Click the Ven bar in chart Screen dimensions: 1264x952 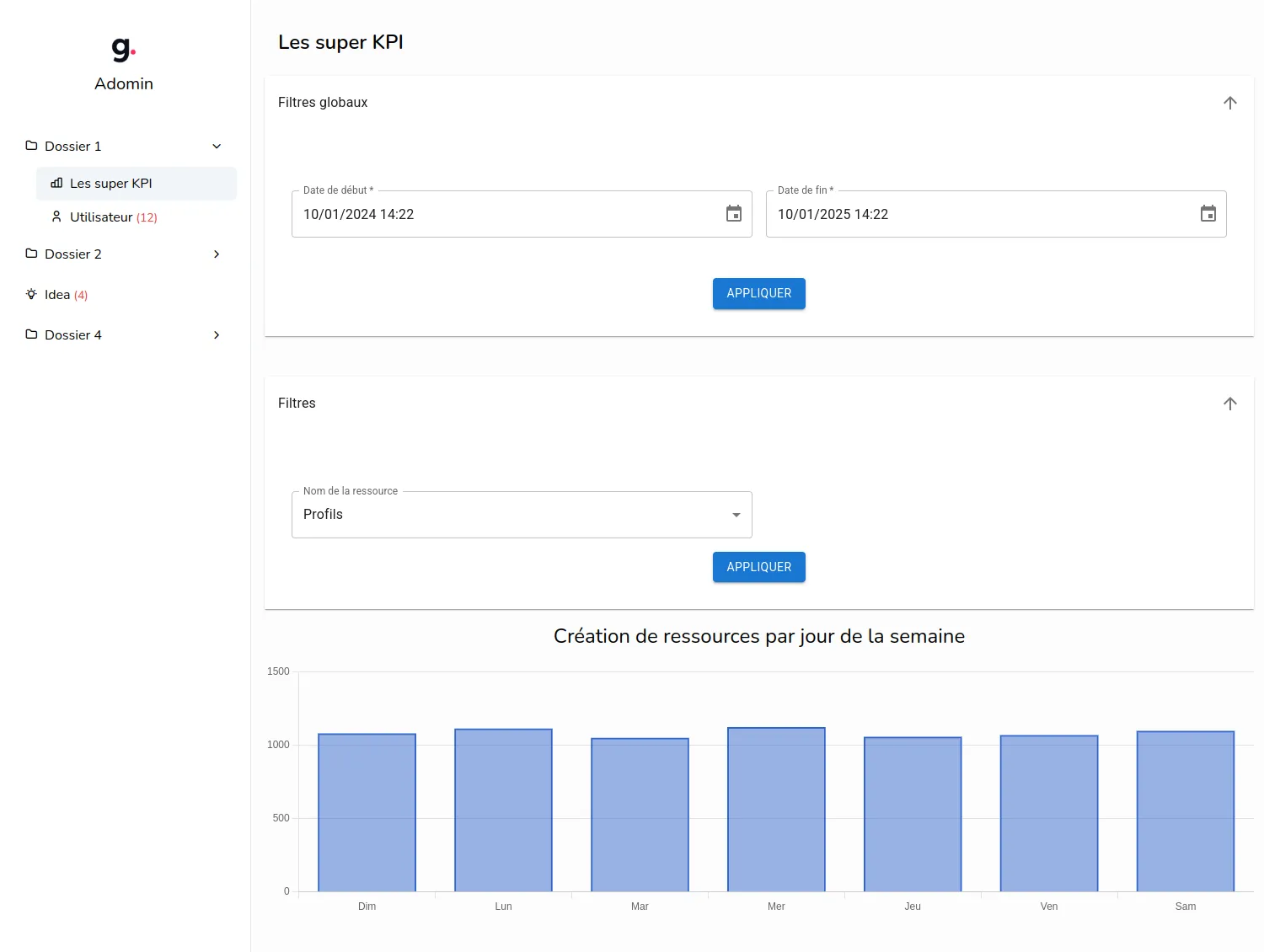point(1049,813)
